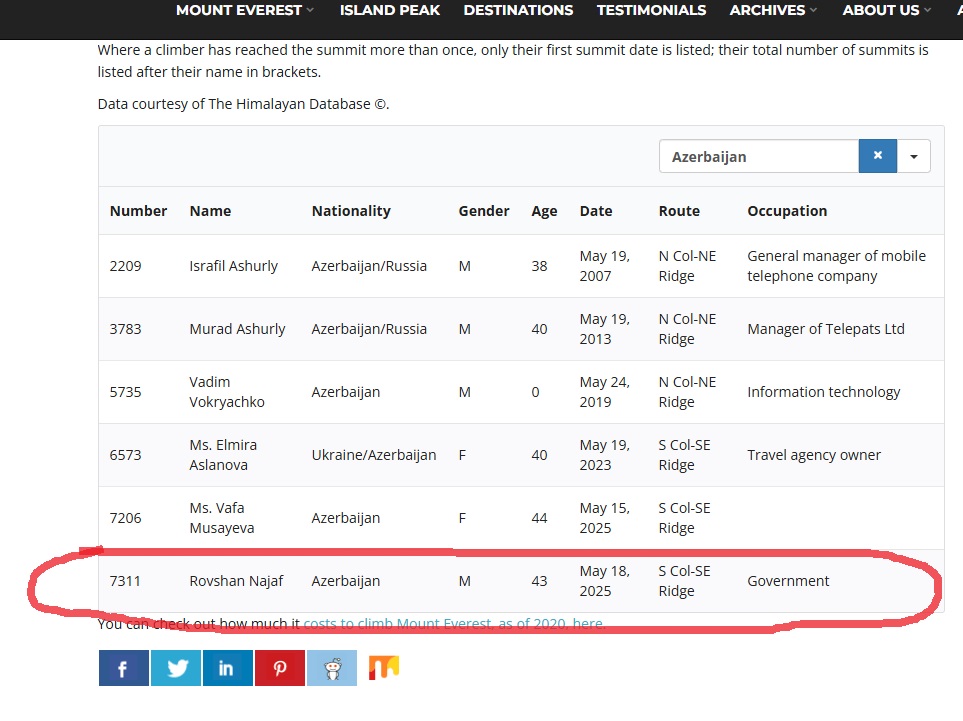
Task: Go to the Destinations menu item
Action: [x=518, y=10]
